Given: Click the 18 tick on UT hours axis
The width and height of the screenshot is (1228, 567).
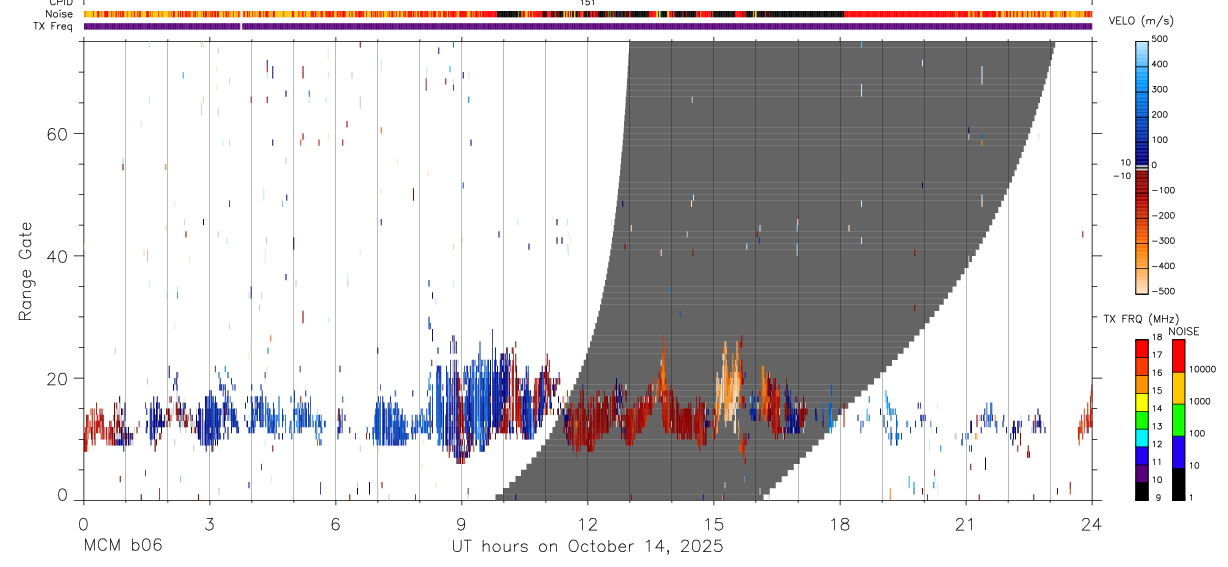Looking at the screenshot, I should tap(839, 524).
